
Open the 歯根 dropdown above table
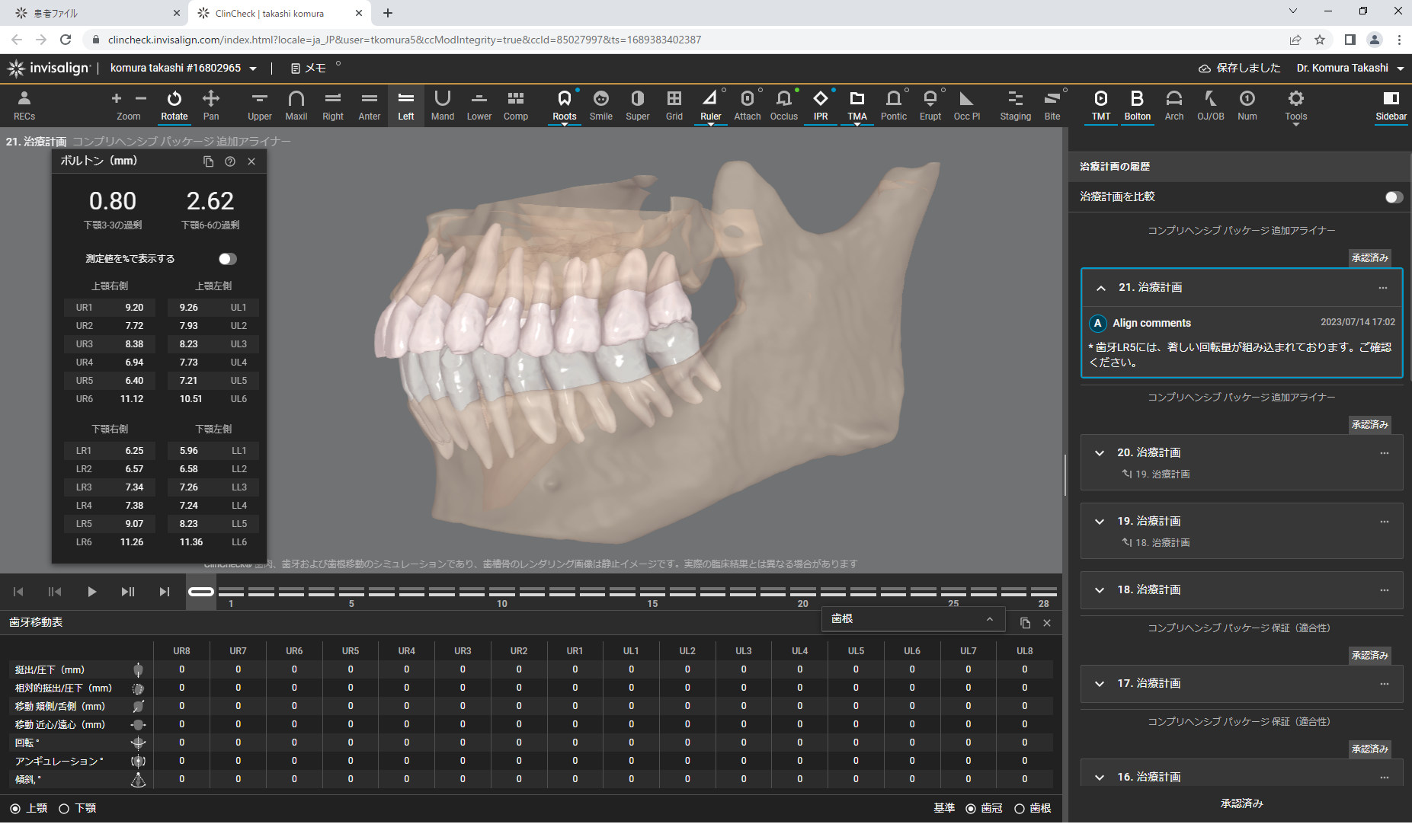913,619
